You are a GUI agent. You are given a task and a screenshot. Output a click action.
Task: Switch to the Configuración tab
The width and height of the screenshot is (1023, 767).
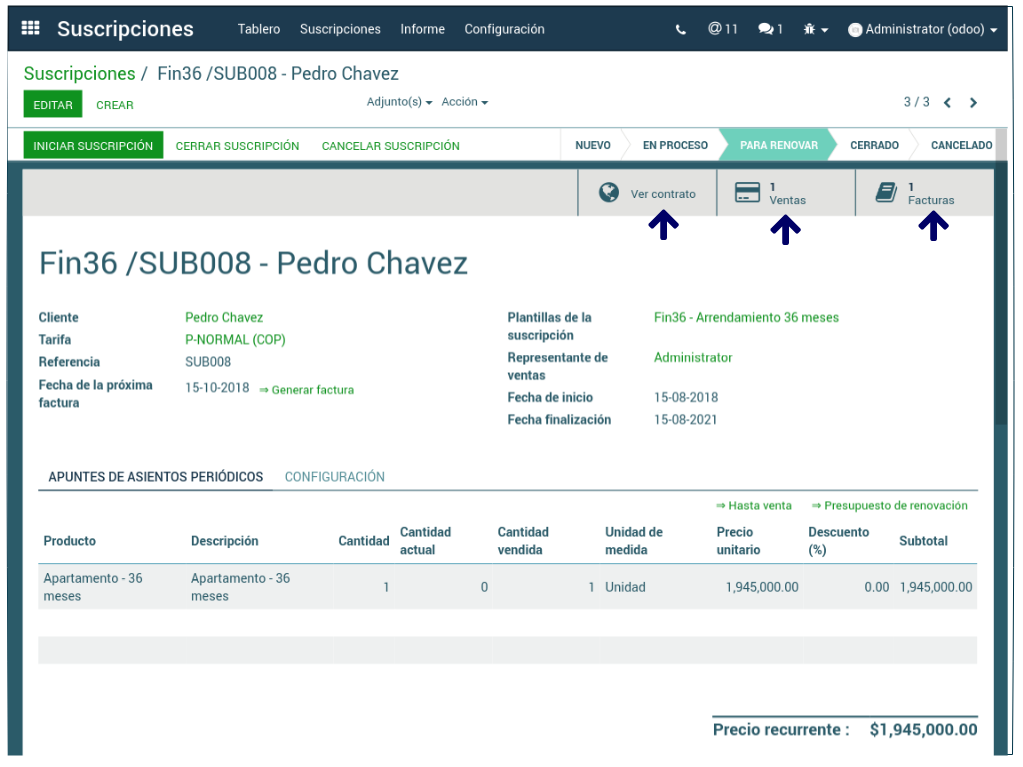pyautogui.click(x=334, y=477)
